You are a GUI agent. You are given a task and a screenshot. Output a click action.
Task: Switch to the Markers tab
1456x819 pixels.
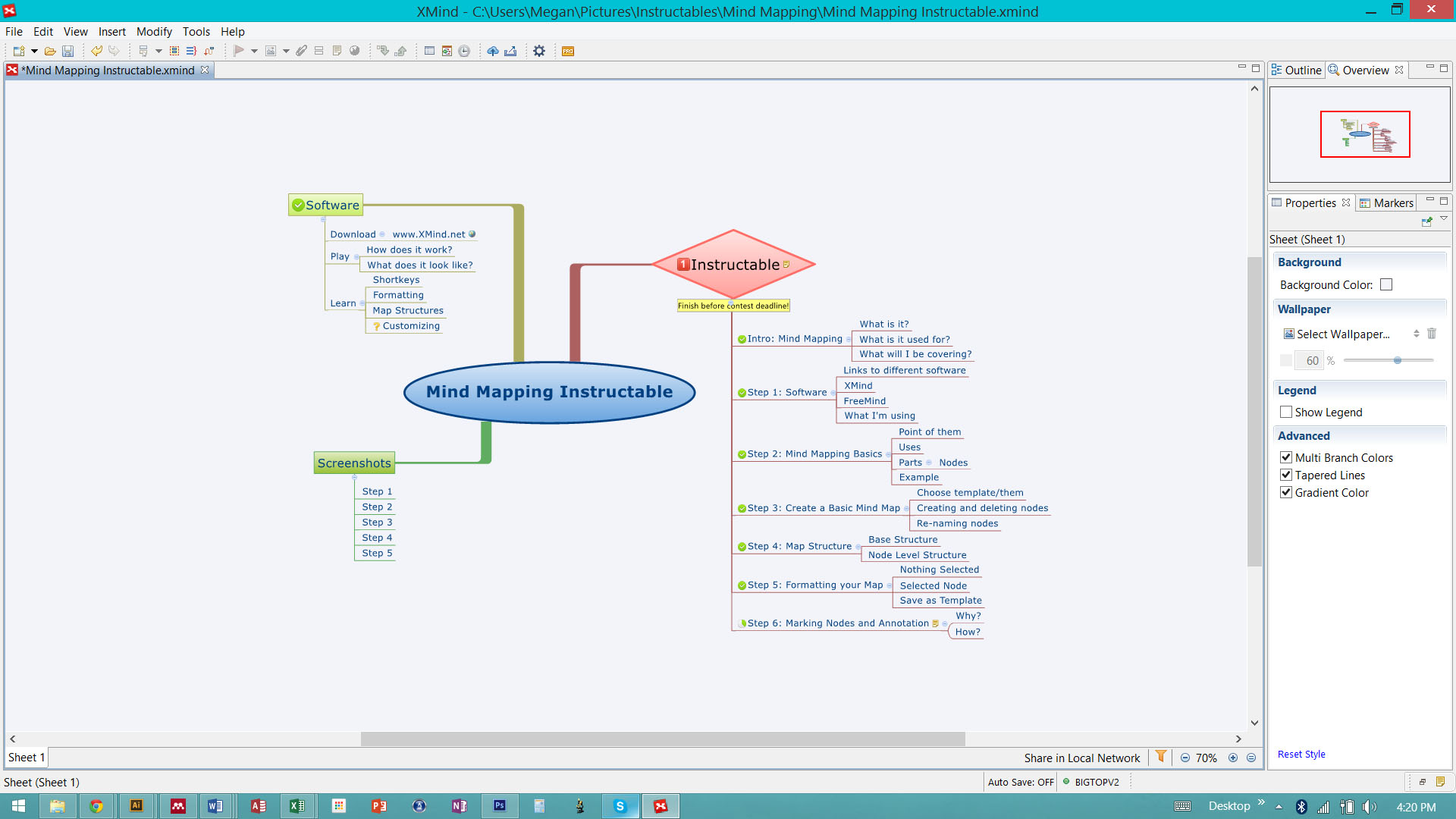[1387, 202]
